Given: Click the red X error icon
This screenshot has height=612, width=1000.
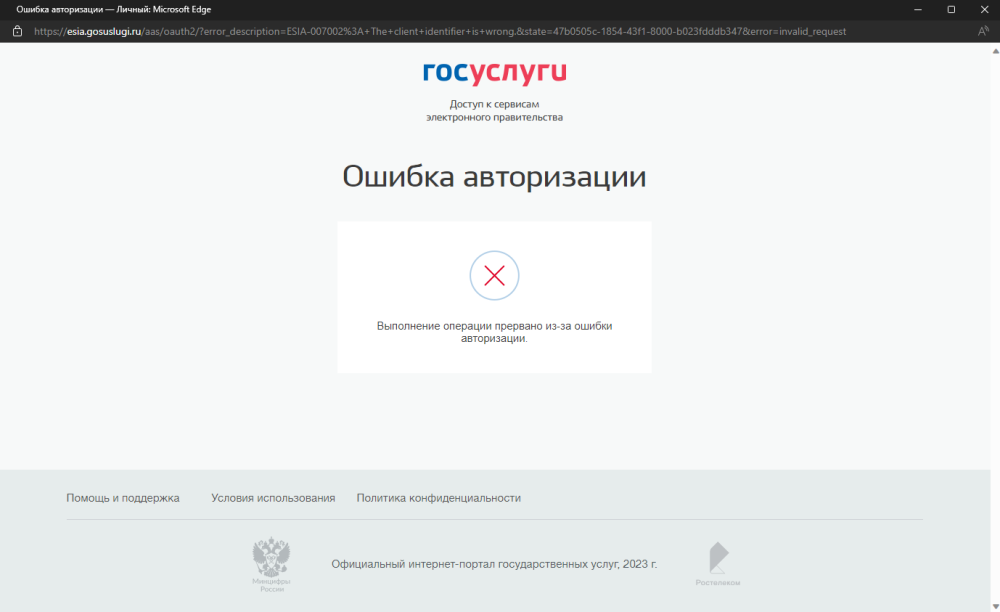Looking at the screenshot, I should pos(494,276).
